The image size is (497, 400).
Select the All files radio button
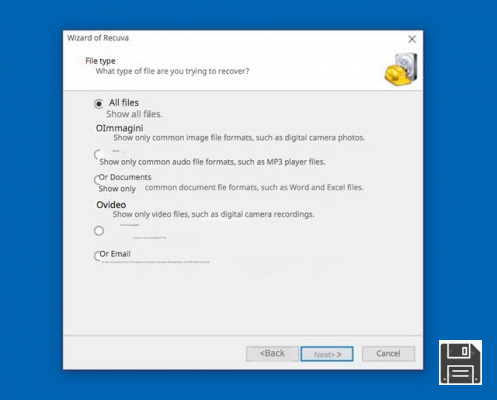98,104
